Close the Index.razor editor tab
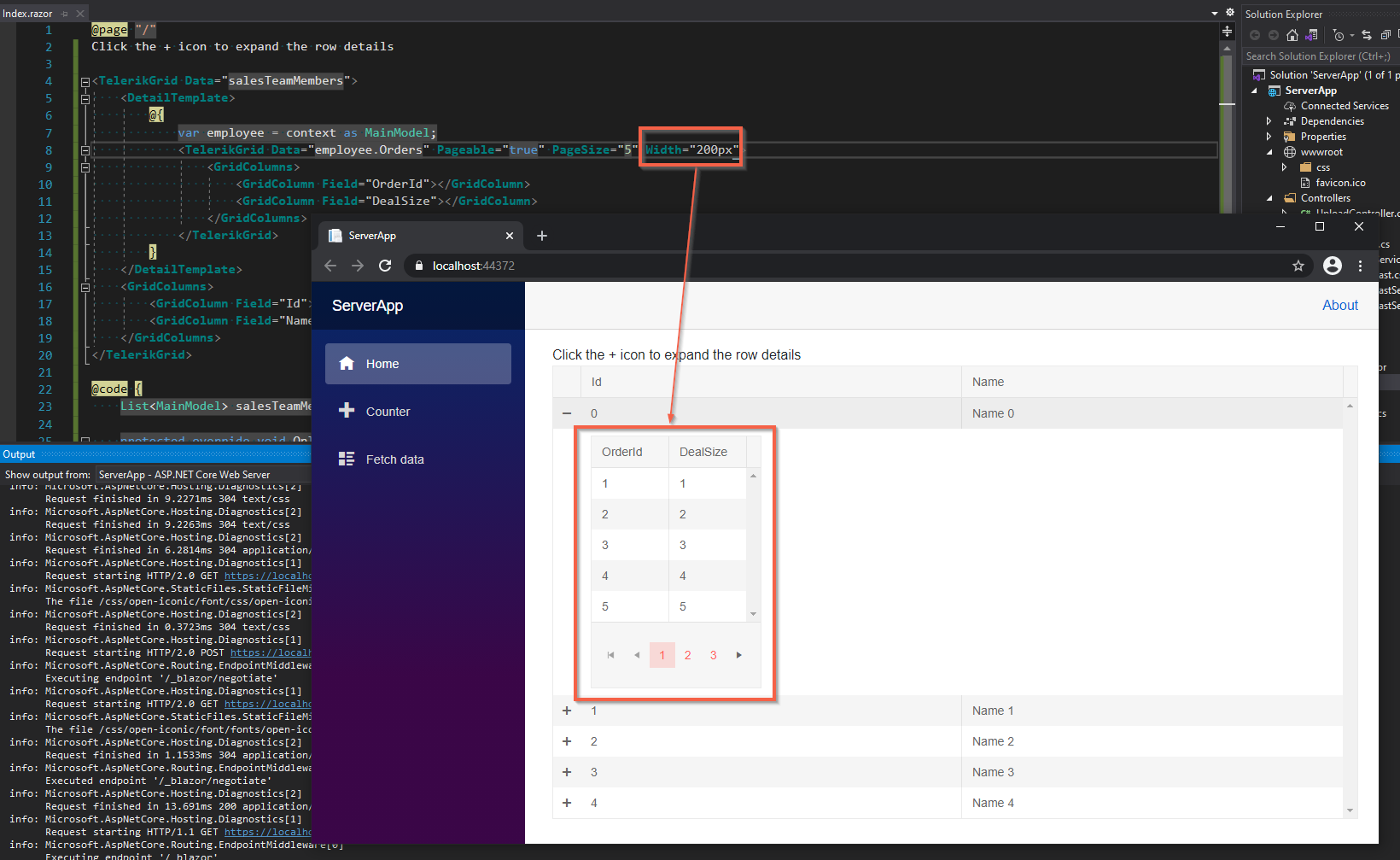 80,14
